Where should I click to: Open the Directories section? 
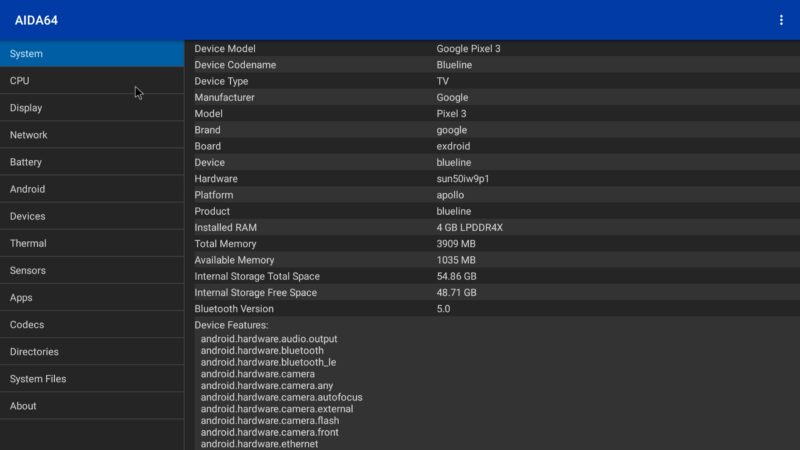tap(92, 351)
